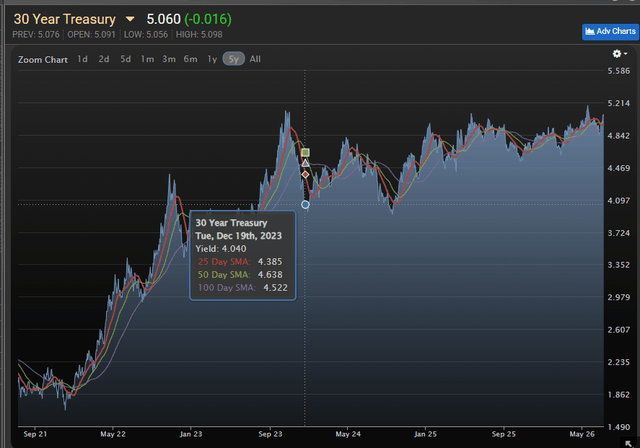
Task: Choose the 1y zoom option
Action: tap(212, 59)
